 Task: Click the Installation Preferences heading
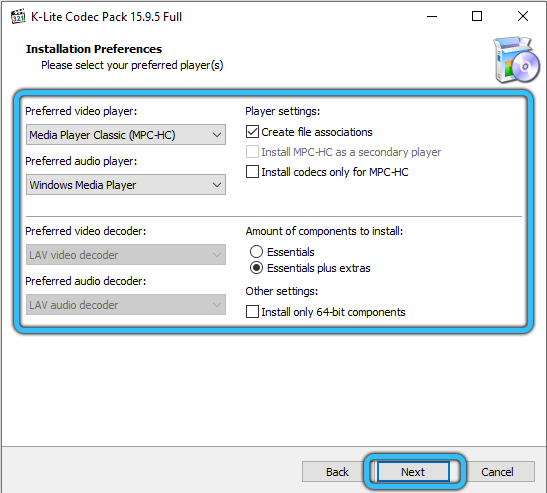coord(94,49)
